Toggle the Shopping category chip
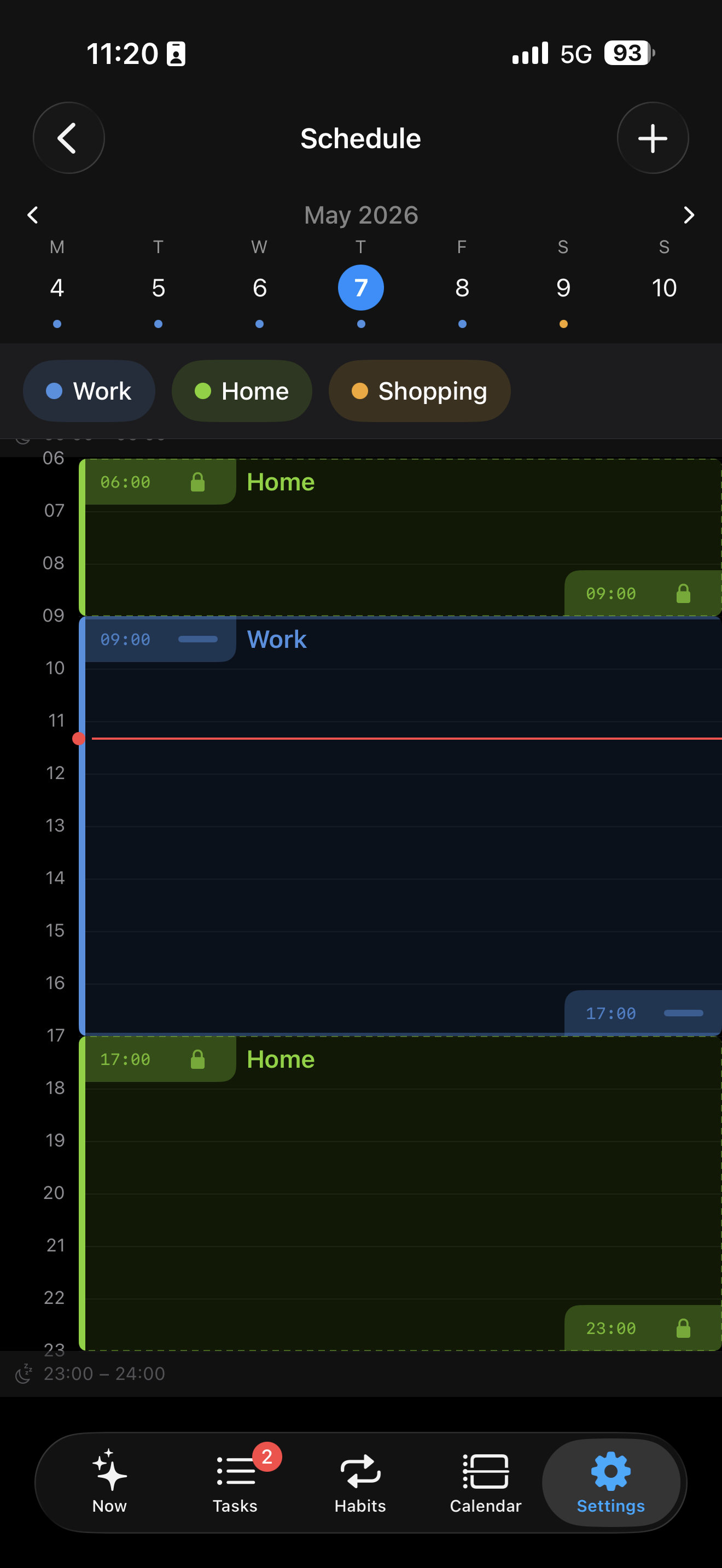The height and width of the screenshot is (1568, 722). coord(420,391)
